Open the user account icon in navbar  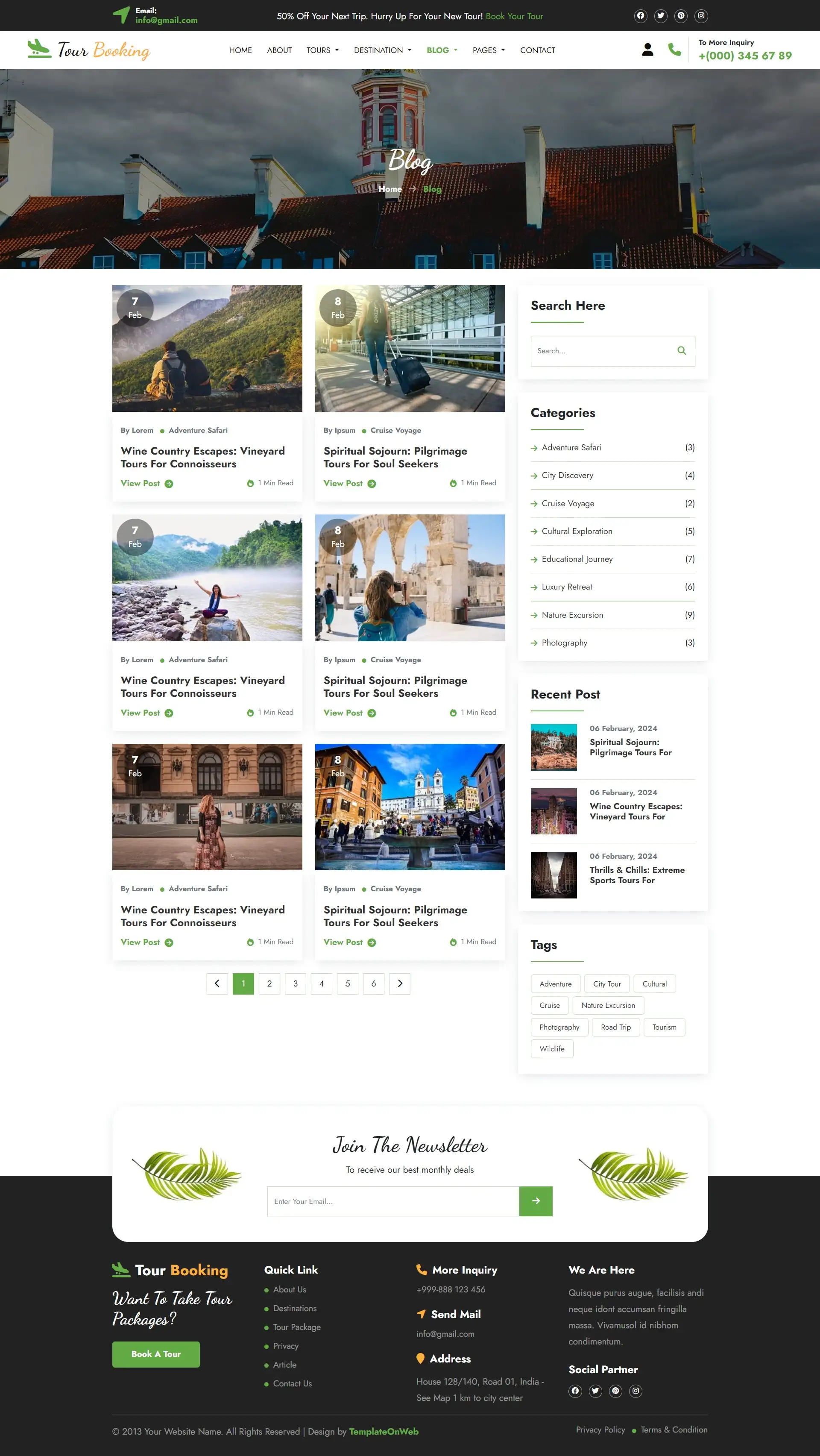tap(647, 50)
